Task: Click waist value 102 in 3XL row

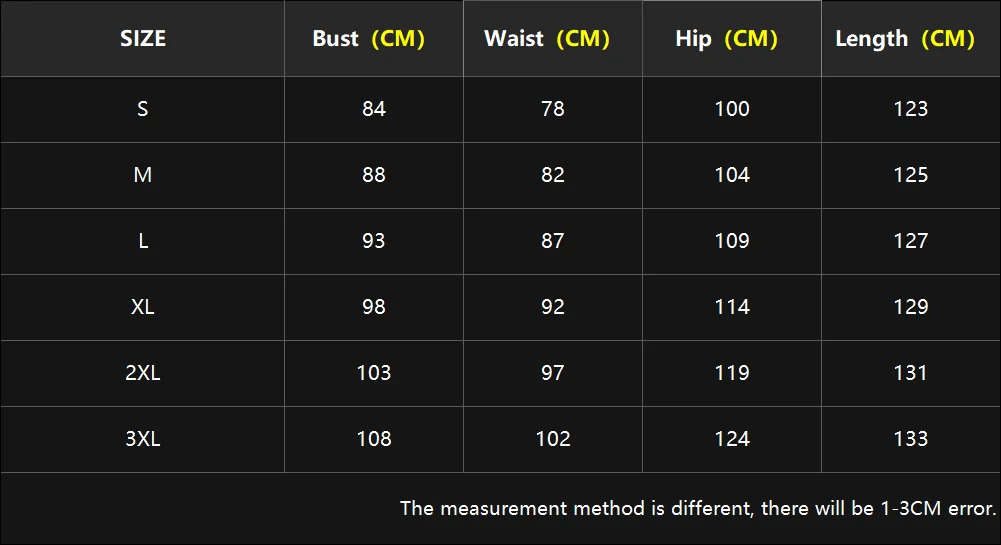Action: click(553, 439)
